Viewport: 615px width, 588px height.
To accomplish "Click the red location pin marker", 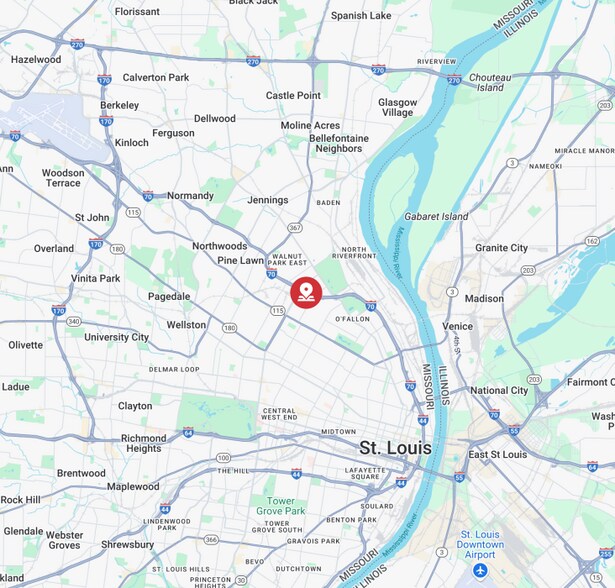I will [x=306, y=293].
